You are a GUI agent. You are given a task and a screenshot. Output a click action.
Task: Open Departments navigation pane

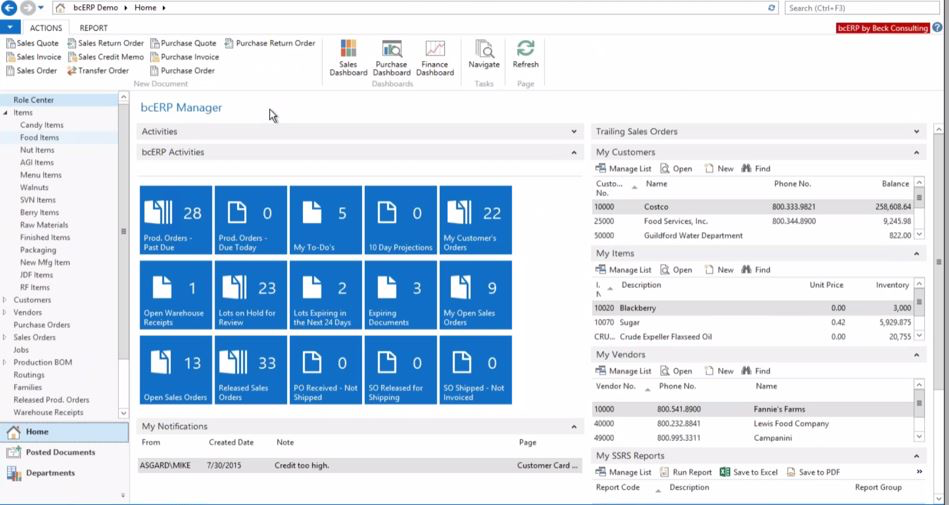tap(64, 473)
